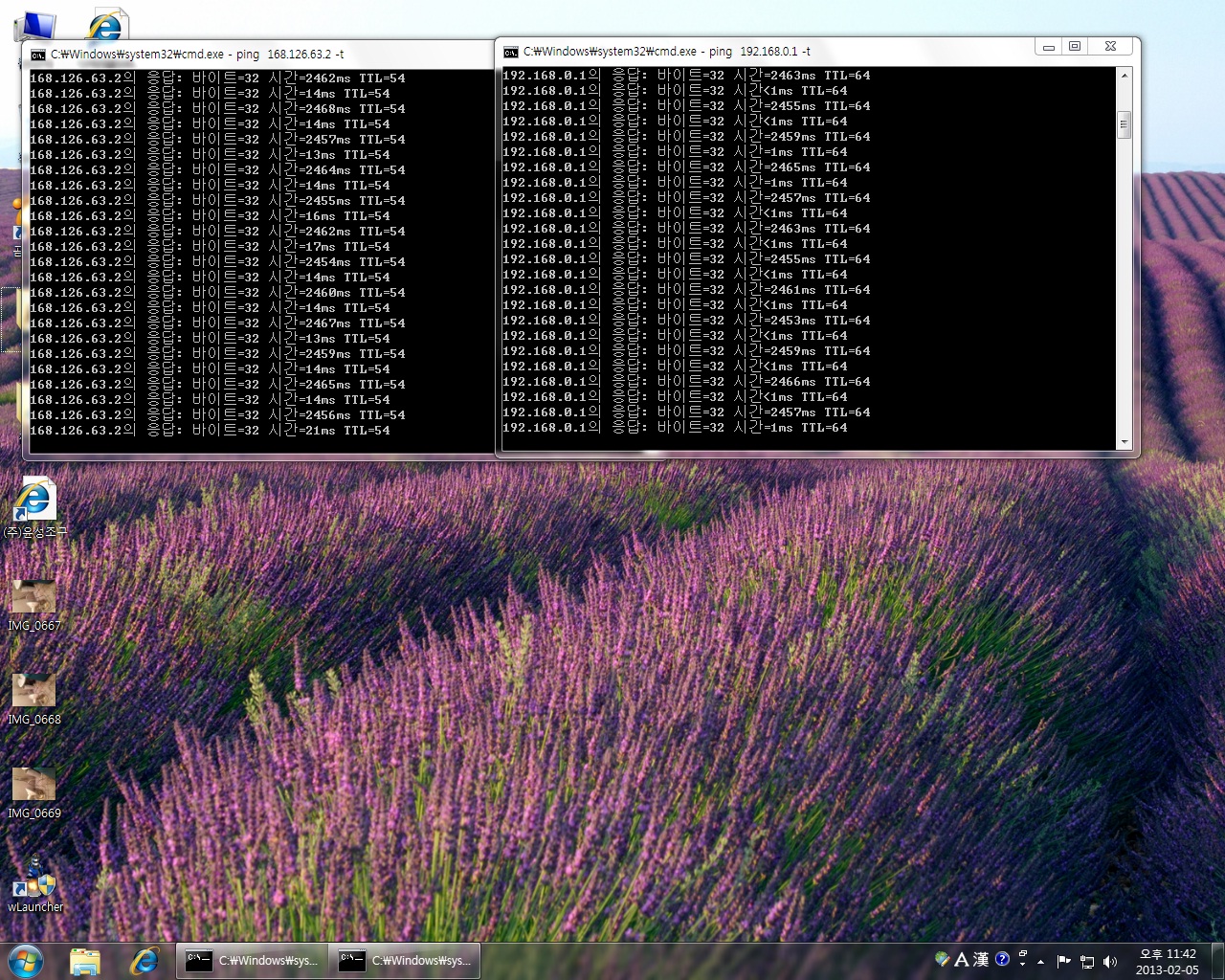This screenshot has width=1225, height=980.
Task: Click the IME globe-and-pencil icon in the language bar
Action: (x=943, y=959)
